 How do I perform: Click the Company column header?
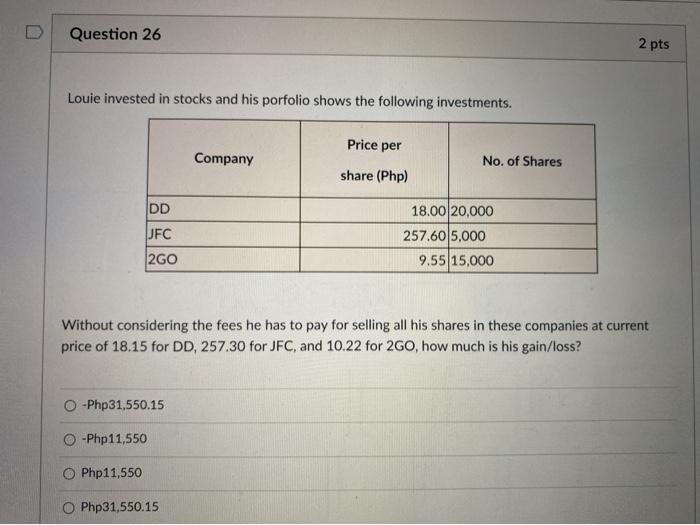click(224, 158)
